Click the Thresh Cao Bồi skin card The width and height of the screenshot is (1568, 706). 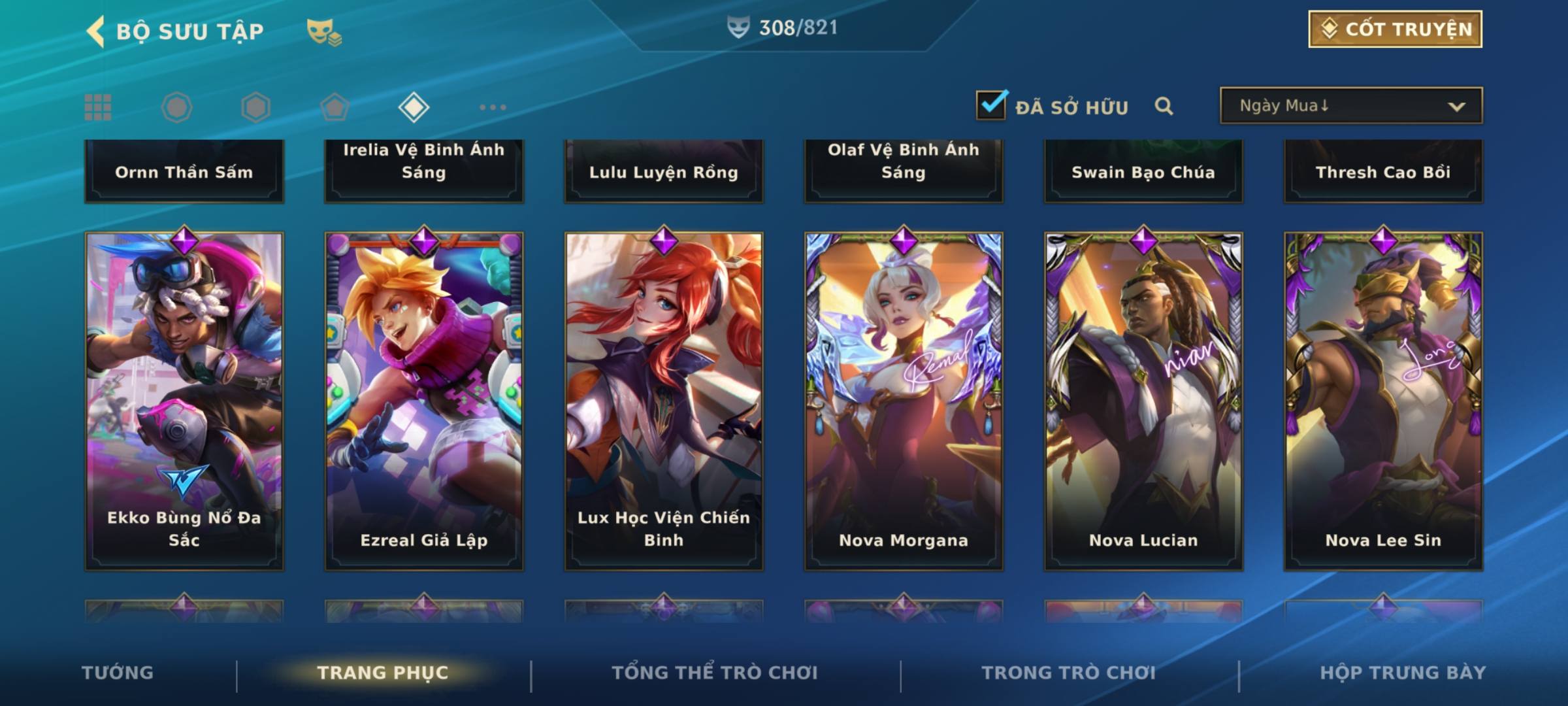point(1383,171)
